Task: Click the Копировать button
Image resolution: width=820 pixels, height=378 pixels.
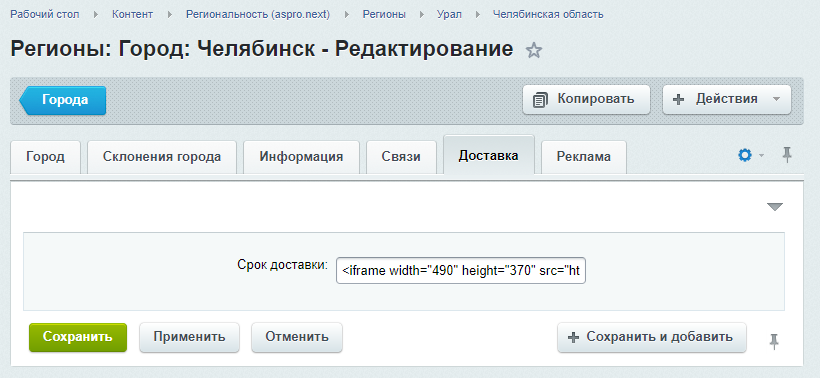Action: pyautogui.click(x=586, y=99)
